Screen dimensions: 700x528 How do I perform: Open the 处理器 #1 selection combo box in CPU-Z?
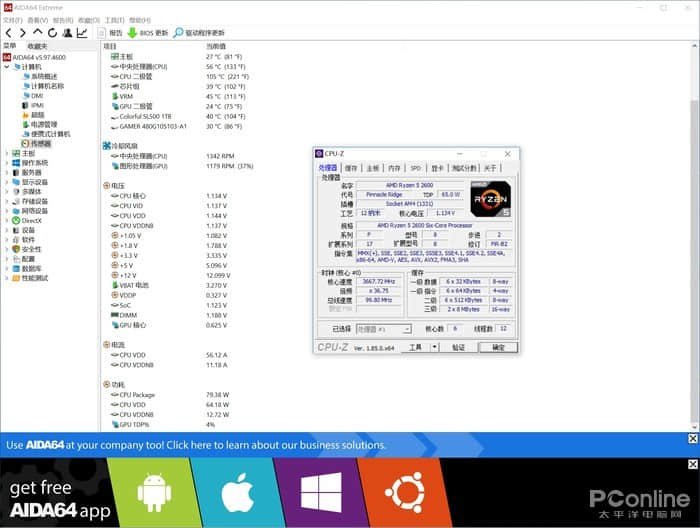click(383, 329)
